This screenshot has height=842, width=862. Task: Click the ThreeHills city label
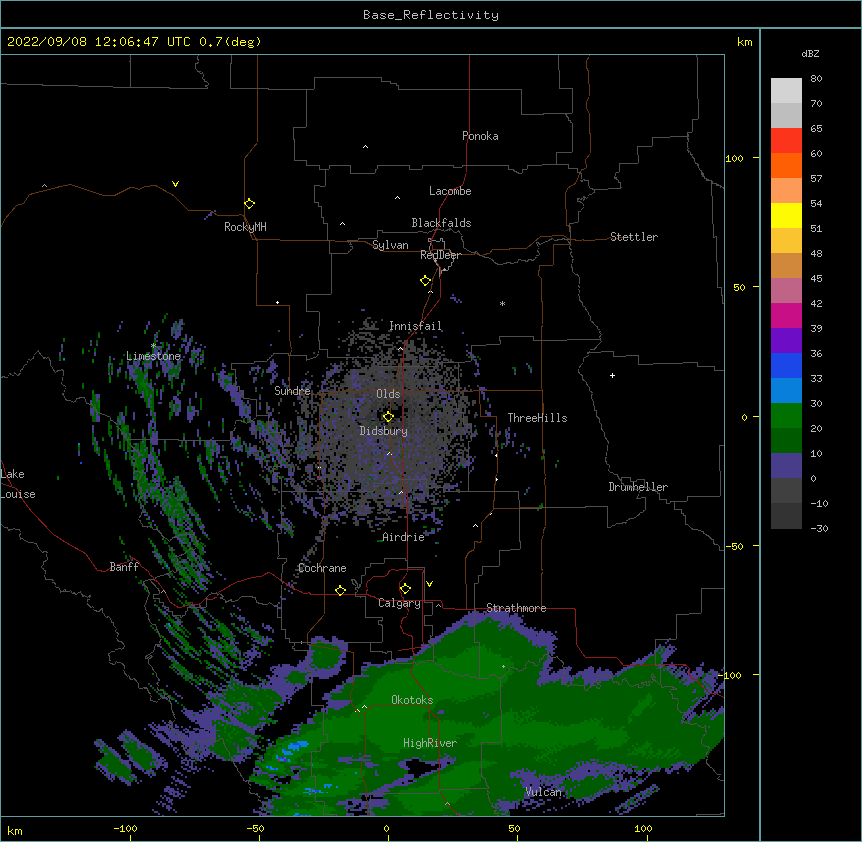tap(537, 418)
